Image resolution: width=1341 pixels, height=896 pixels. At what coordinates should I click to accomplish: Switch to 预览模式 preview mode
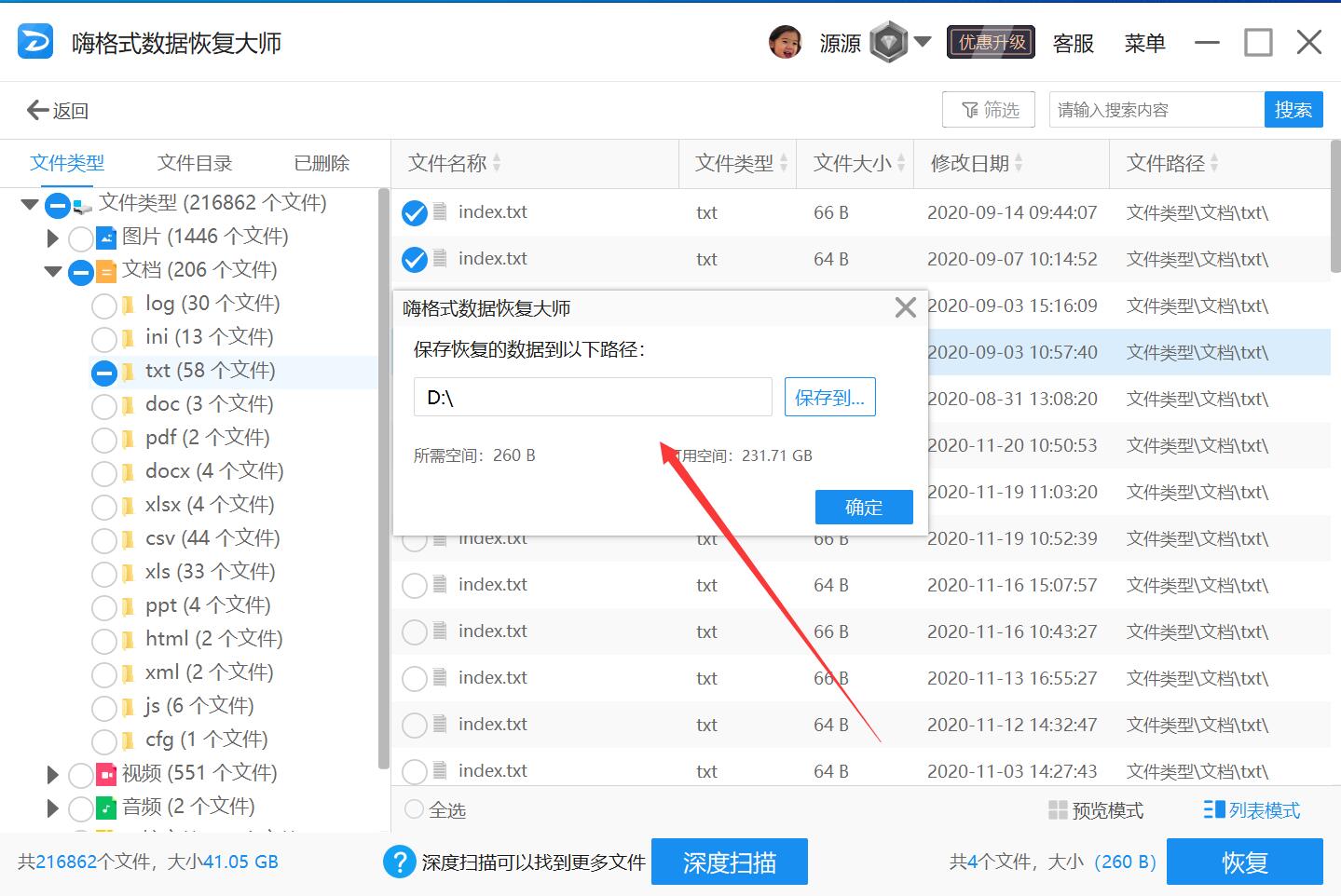pyautogui.click(x=1097, y=809)
